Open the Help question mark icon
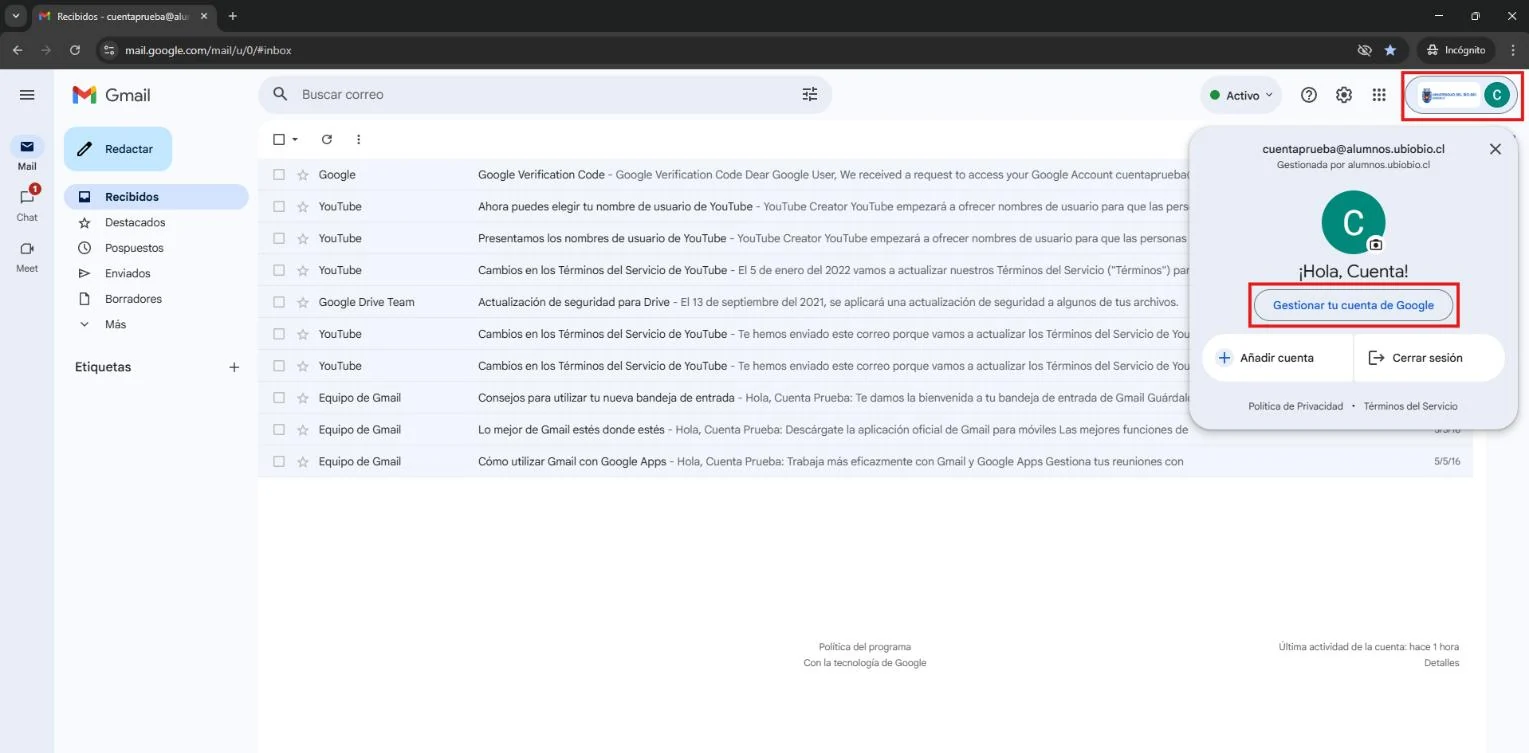1529x753 pixels. click(1309, 95)
